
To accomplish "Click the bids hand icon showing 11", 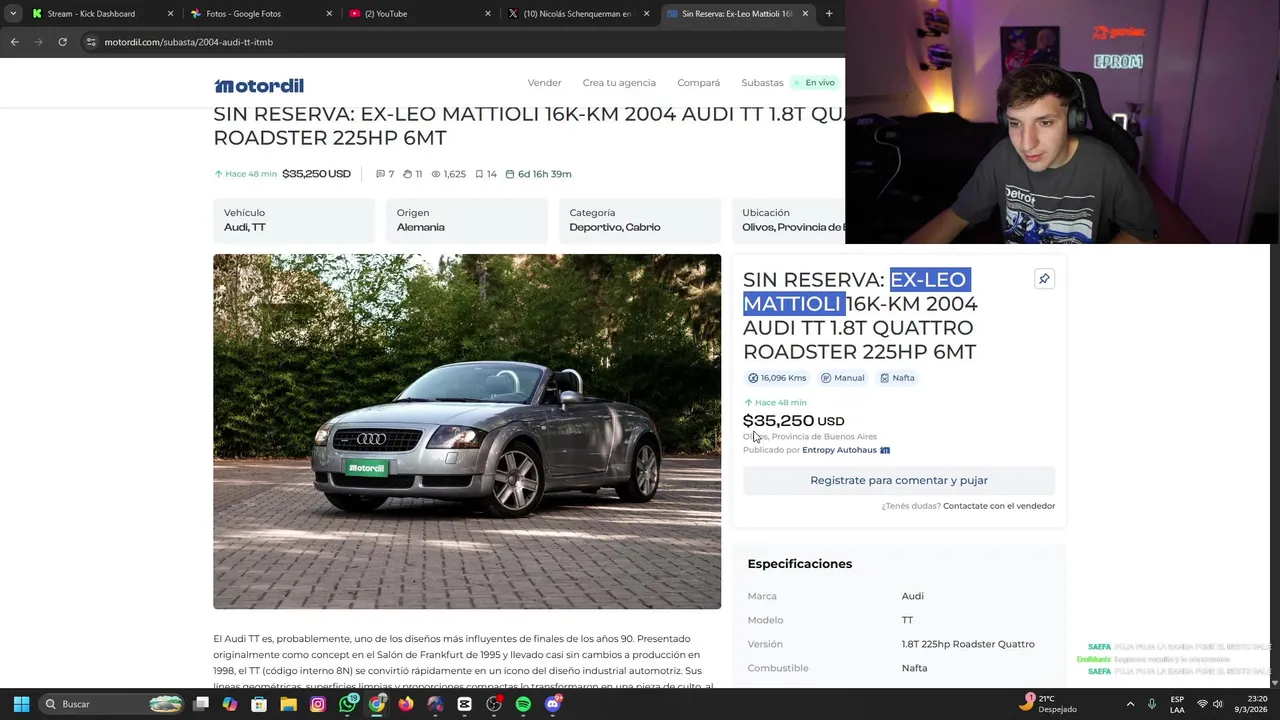I will pyautogui.click(x=407, y=174).
